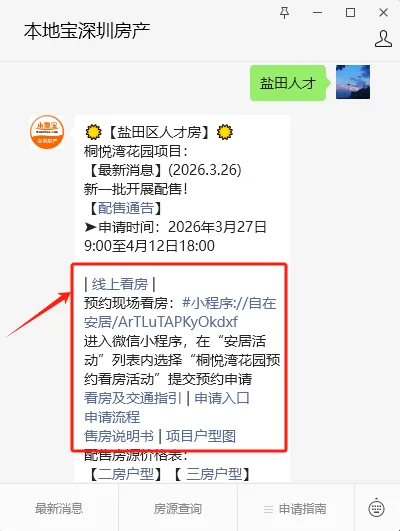Open my own avatar thumbnail
Image resolution: width=400 pixels, height=531 pixels.
coord(353,82)
